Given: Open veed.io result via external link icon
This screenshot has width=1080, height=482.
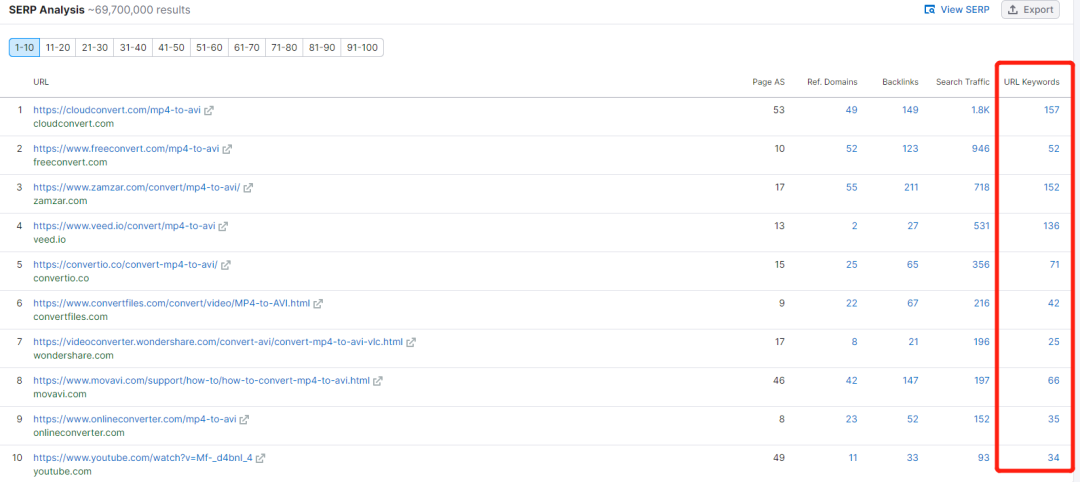Looking at the screenshot, I should coord(223,226).
